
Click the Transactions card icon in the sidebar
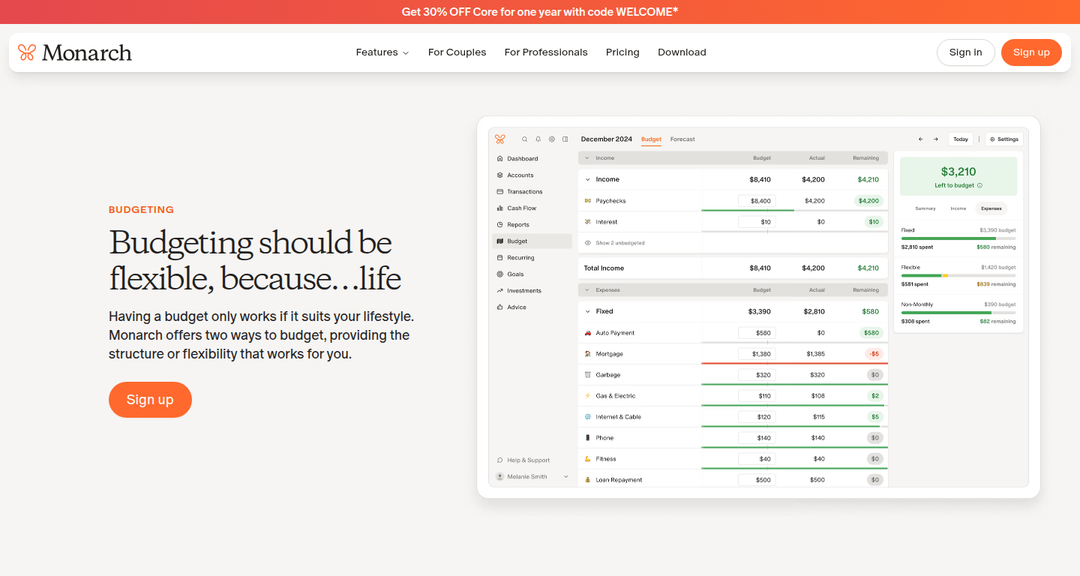[500, 192]
